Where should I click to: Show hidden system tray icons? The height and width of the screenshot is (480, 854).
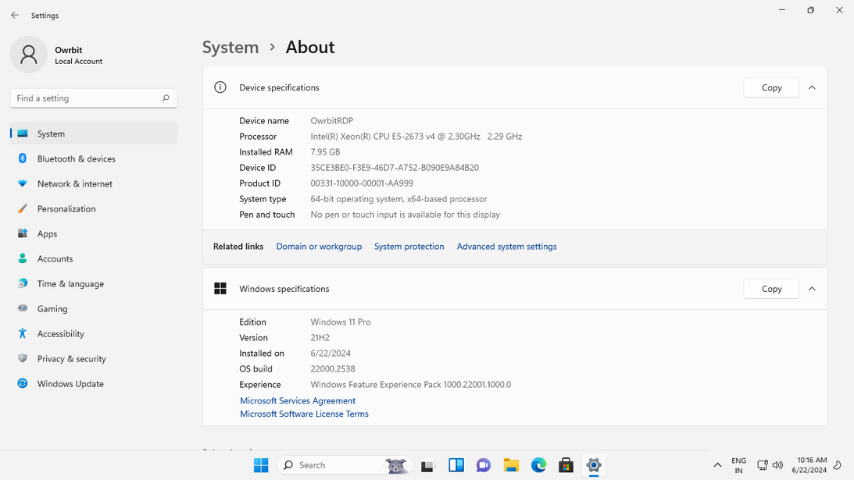coord(717,465)
